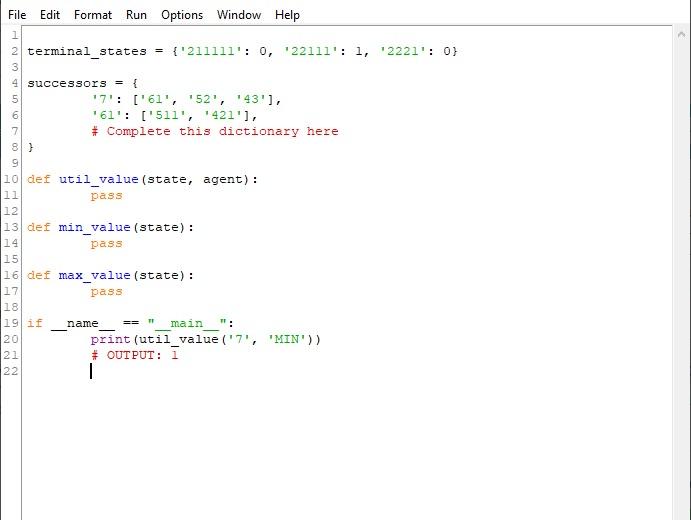Image resolution: width=691 pixels, height=520 pixels.
Task: Click the '7' key on line 5
Action: coord(103,99)
